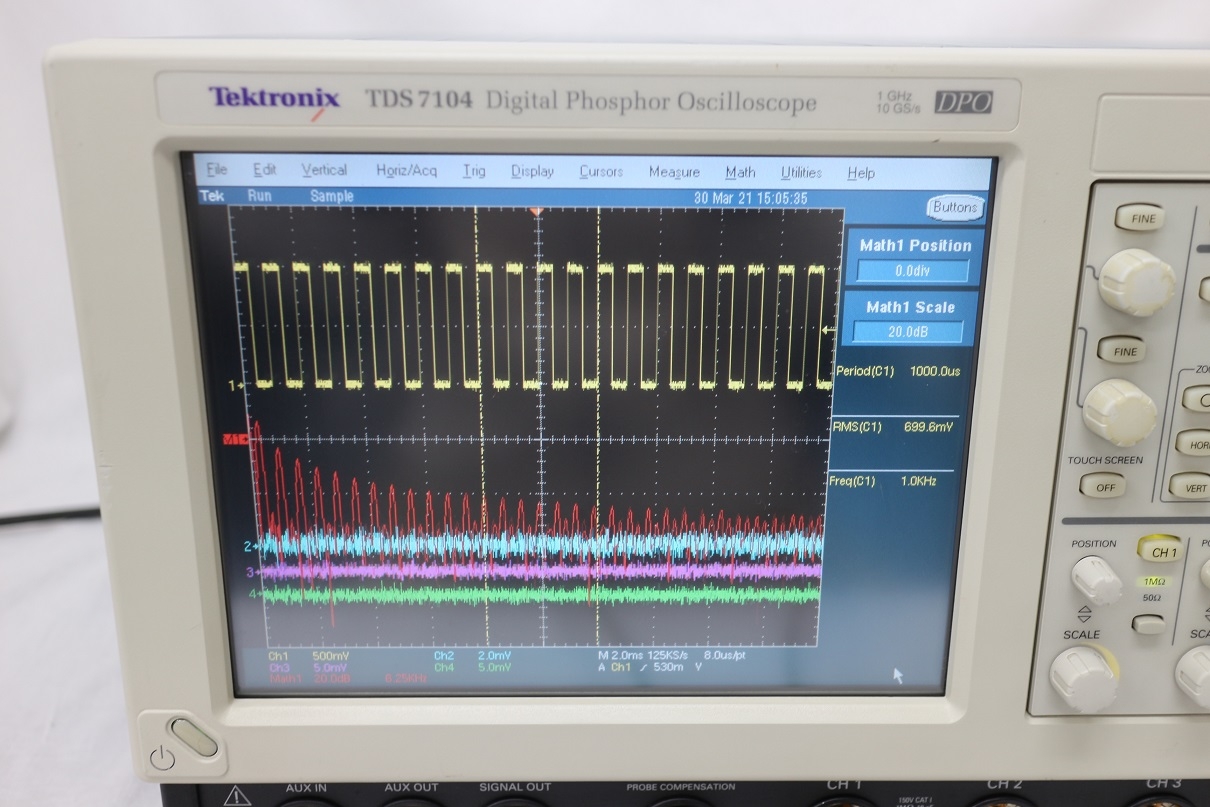
Task: Push the power standby button
Action: [192, 739]
